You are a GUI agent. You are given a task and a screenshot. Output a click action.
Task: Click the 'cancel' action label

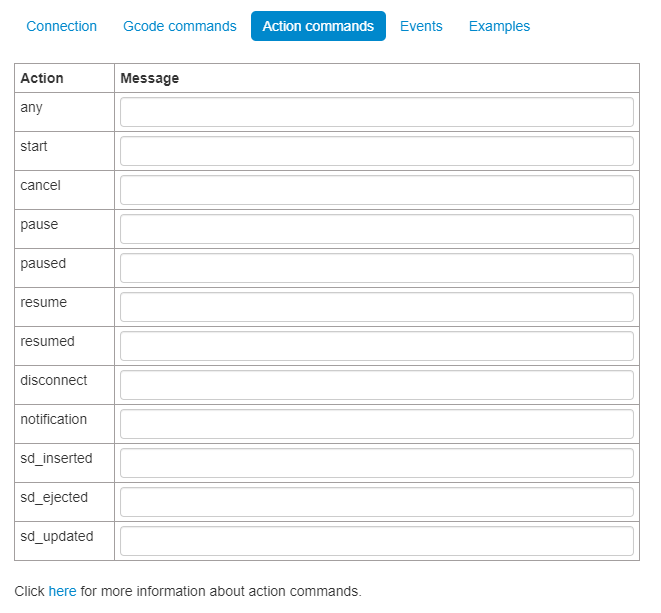(40, 186)
